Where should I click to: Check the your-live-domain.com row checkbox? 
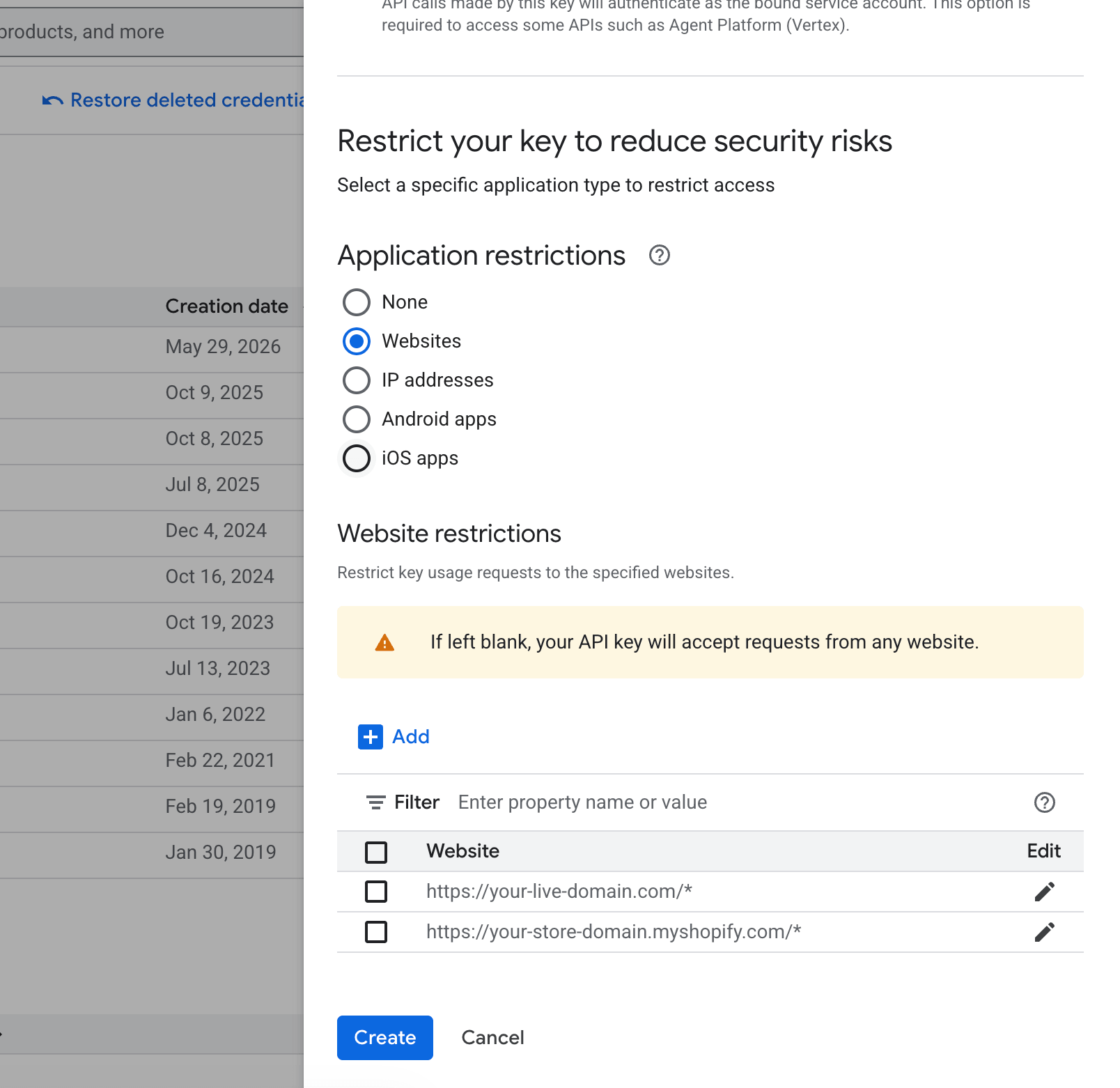tap(376, 892)
